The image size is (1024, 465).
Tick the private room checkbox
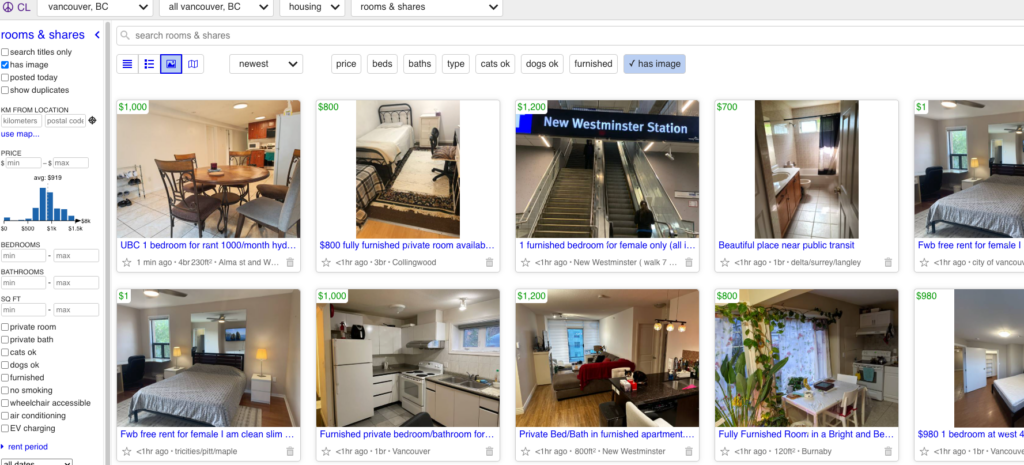click(5, 327)
